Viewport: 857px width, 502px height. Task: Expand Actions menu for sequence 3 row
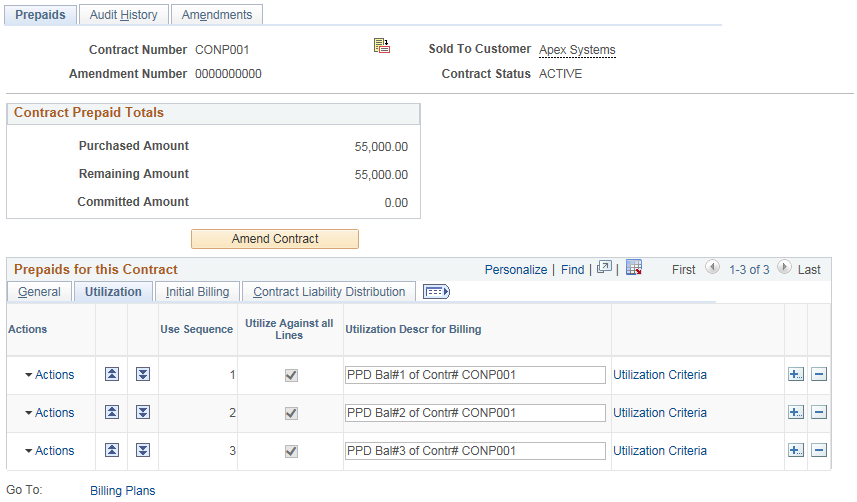tap(50, 451)
